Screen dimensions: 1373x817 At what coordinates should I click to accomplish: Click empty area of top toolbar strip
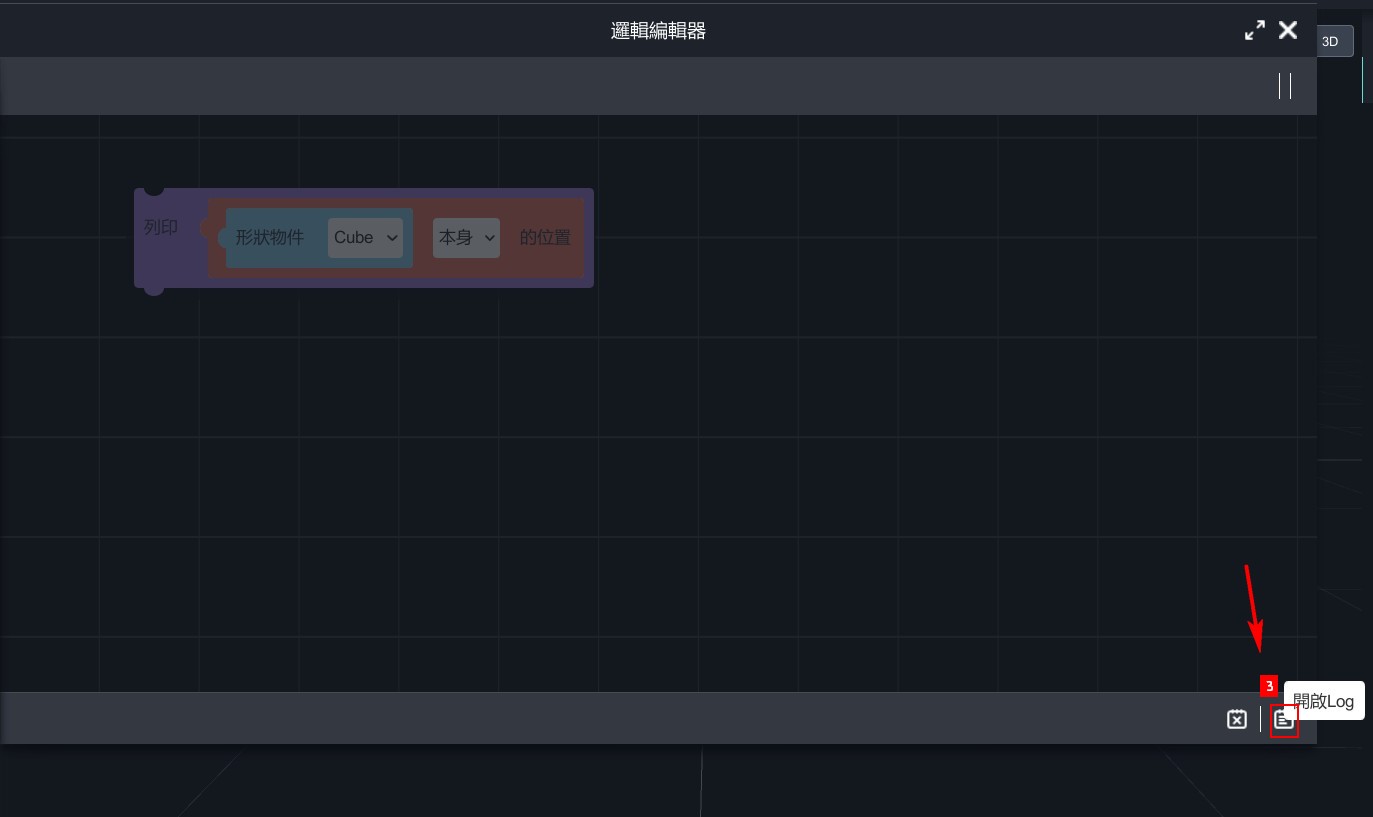(x=600, y=86)
